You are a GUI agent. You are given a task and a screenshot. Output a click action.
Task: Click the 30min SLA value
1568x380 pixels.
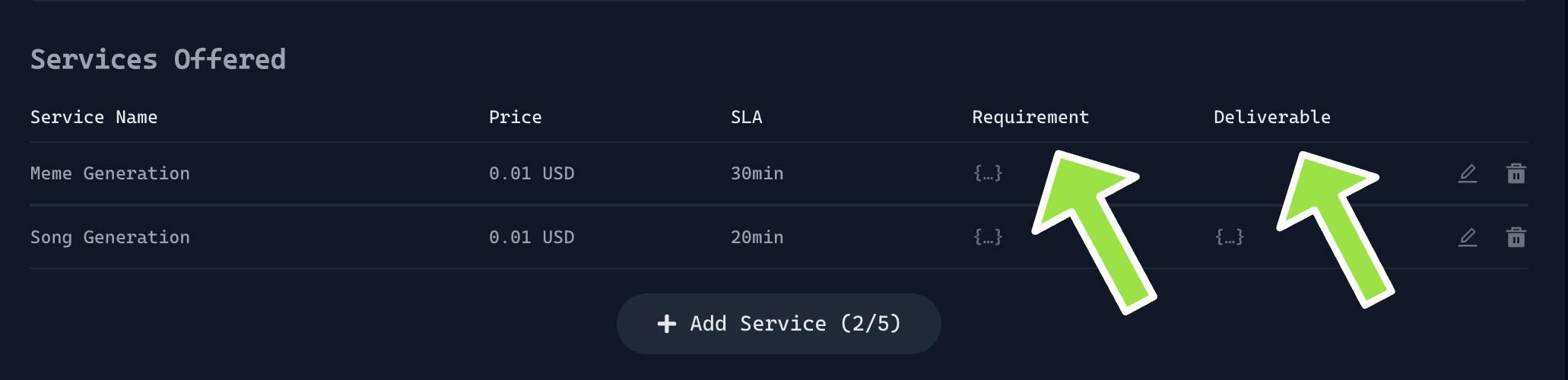(x=757, y=174)
